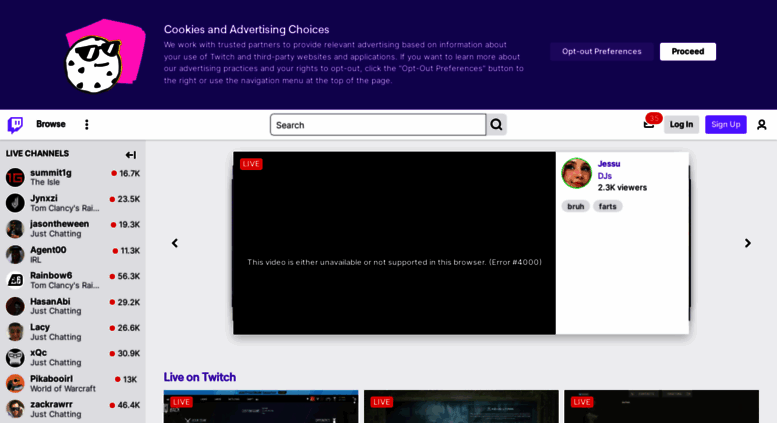This screenshot has width=777, height=423.
Task: Click Cookies and Advertising Choices heading
Action: 246,29
